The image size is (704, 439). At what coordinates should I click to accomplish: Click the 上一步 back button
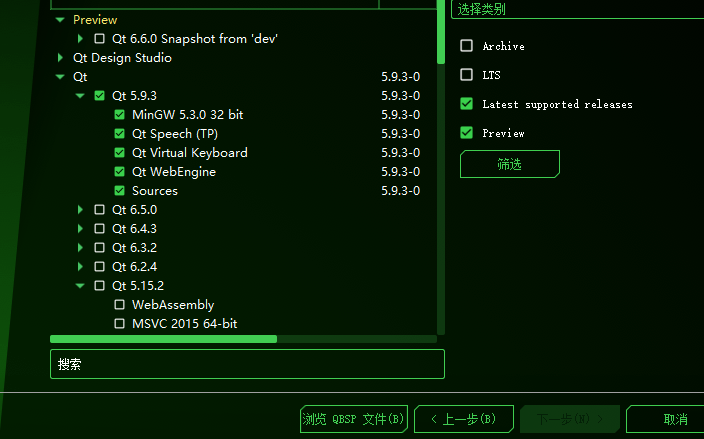point(463,419)
